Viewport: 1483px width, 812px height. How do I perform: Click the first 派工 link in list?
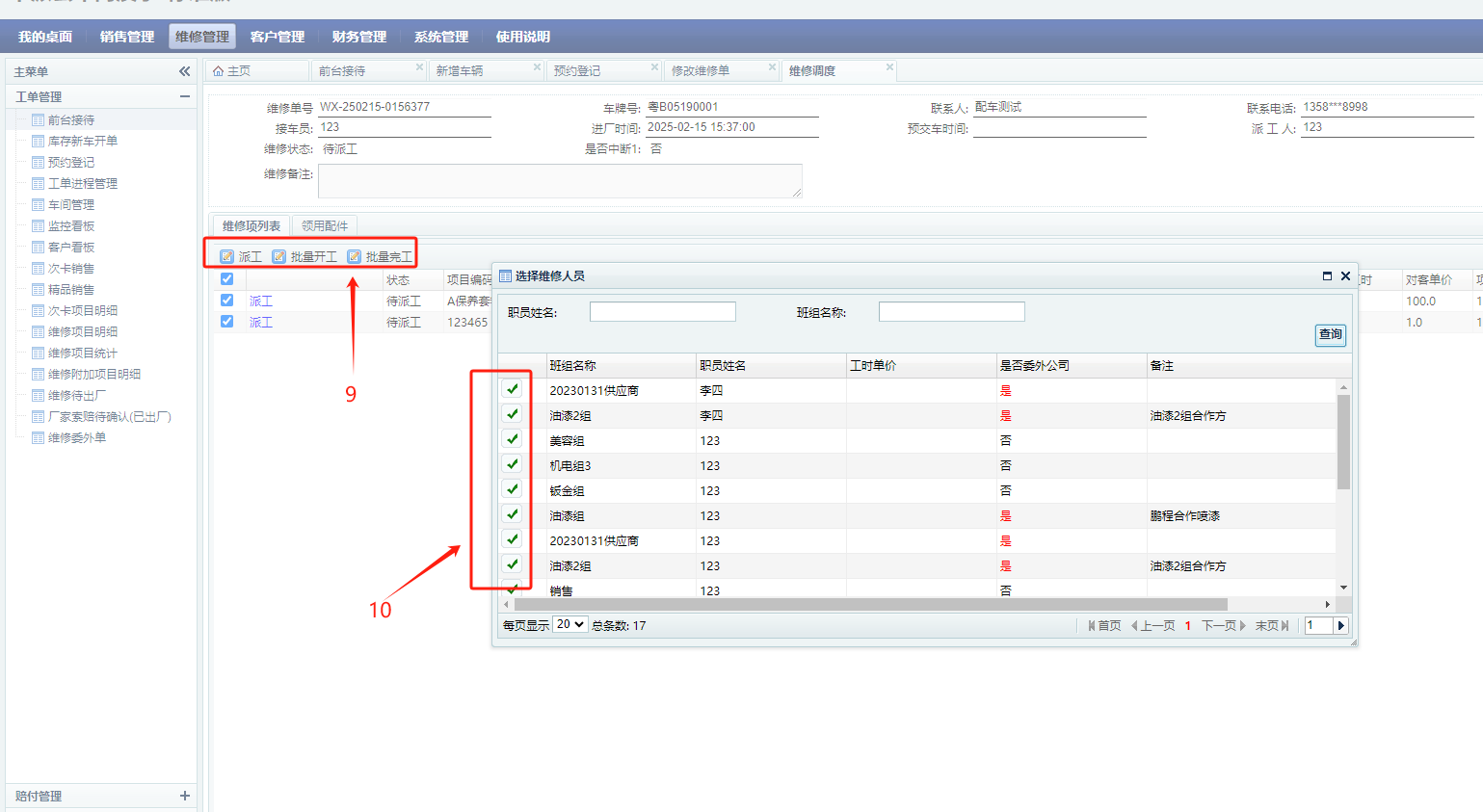click(x=261, y=301)
